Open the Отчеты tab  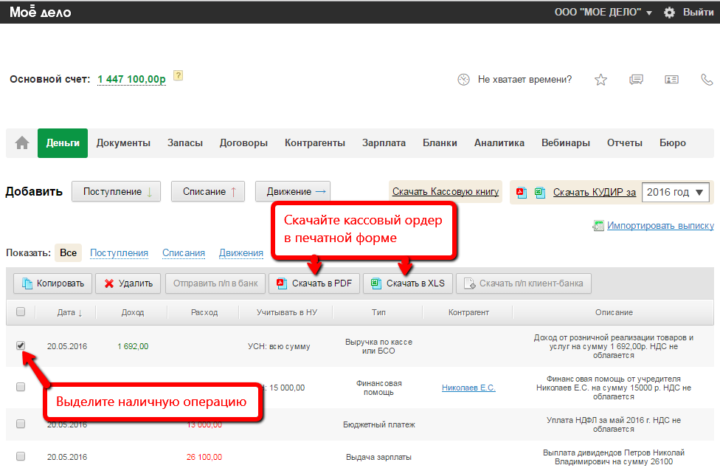(624, 143)
